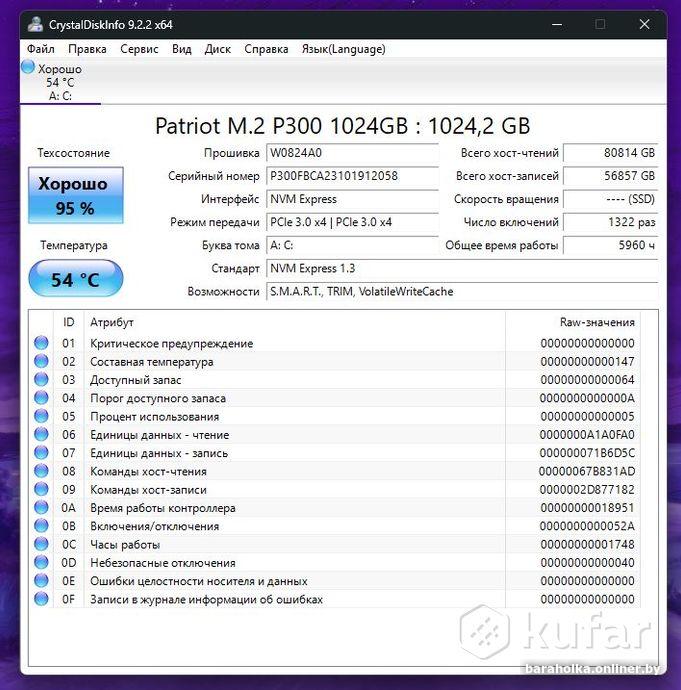The width and height of the screenshot is (681, 690).
Task: Click status orb for attribute 01
Action: pos(41,343)
